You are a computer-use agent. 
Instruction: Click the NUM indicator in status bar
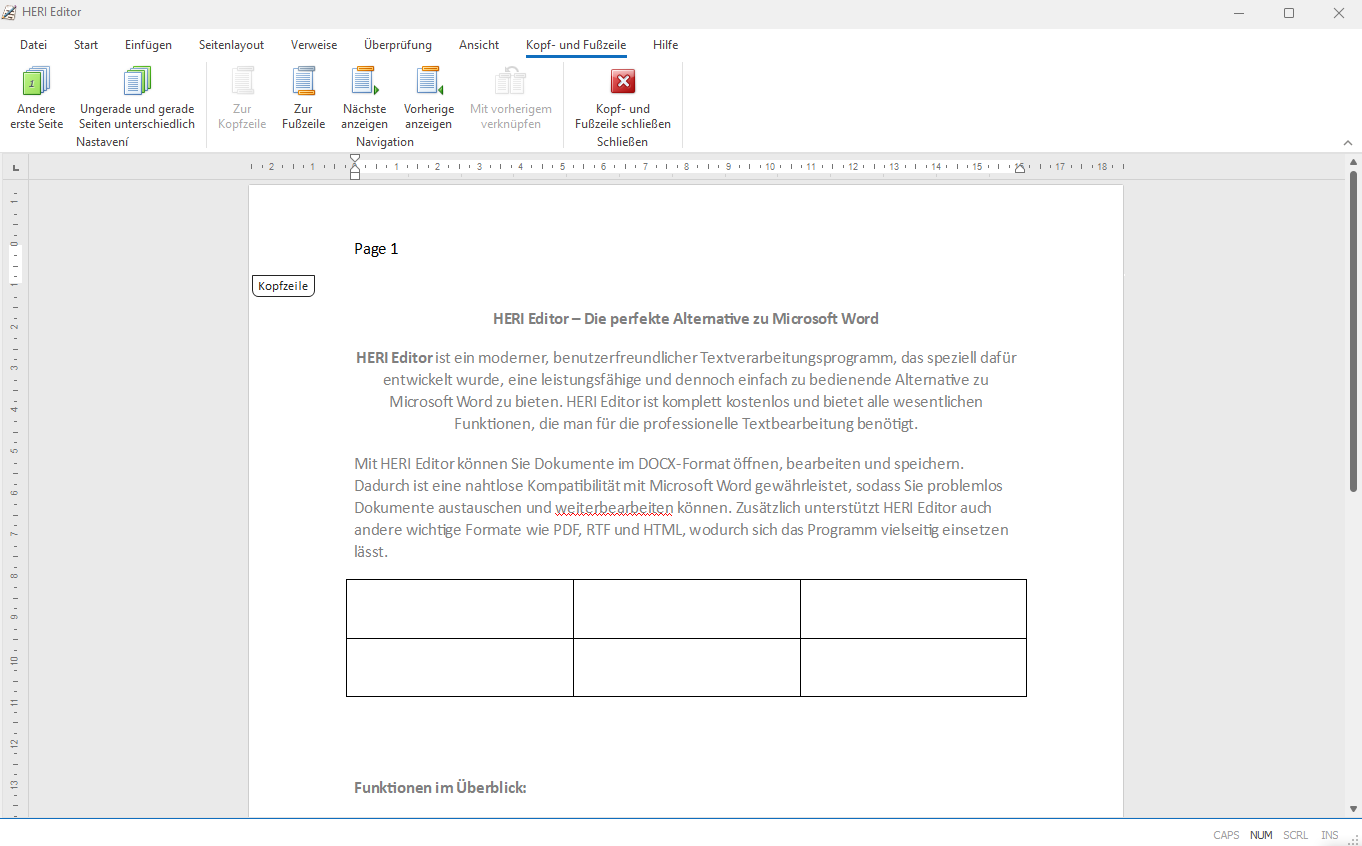click(1261, 835)
